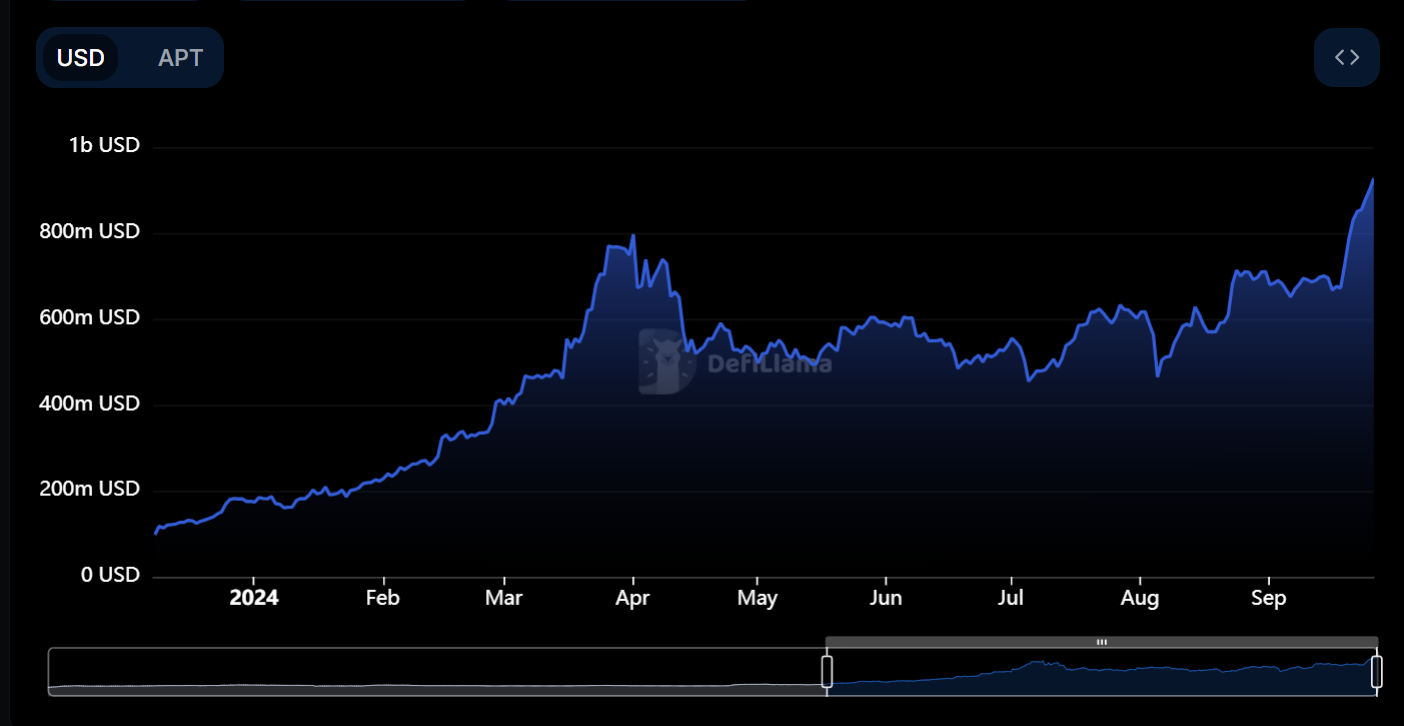Viewport: 1404px width, 726px height.
Task: Click the Feb date axis label
Action: (x=383, y=598)
